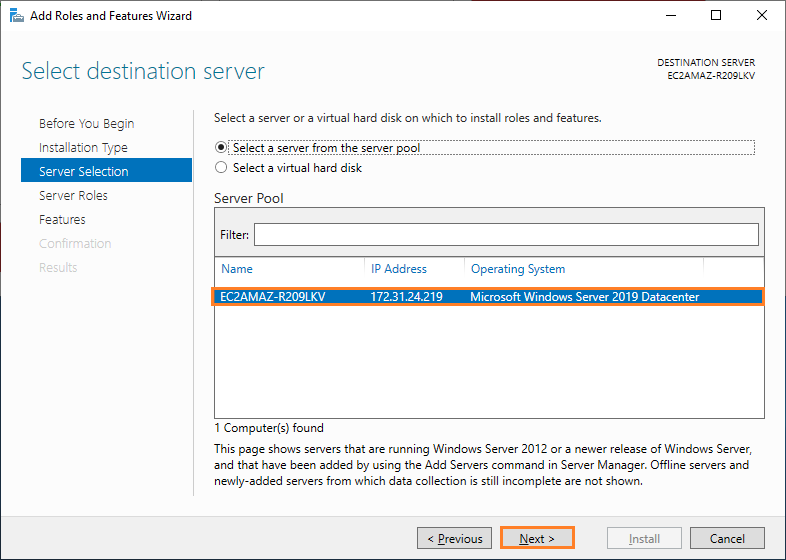Click the greyed Confirmation step

click(75, 244)
